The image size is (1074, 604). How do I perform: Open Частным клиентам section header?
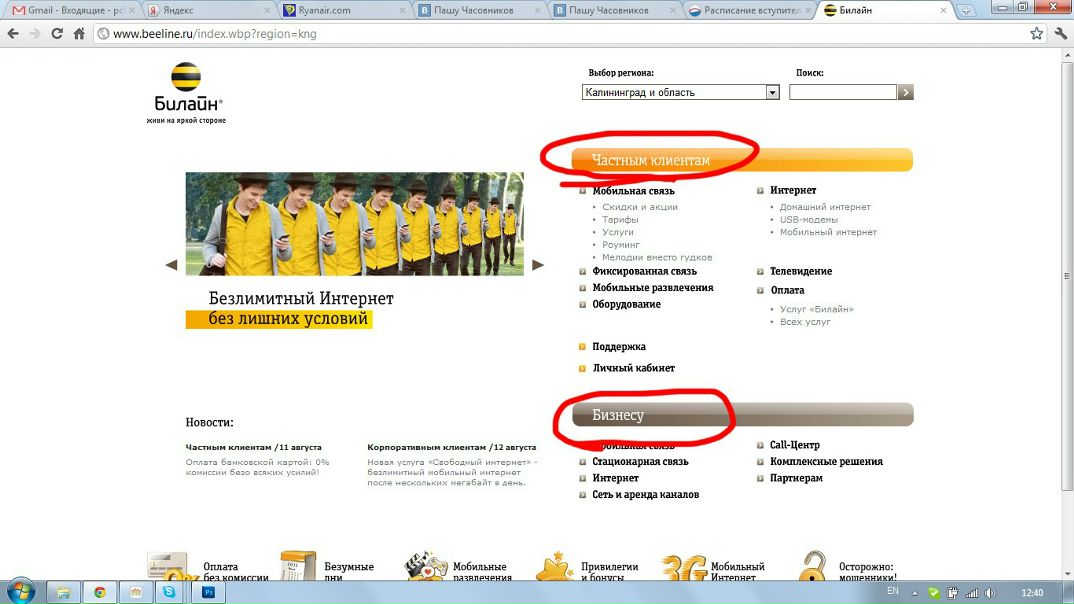742,160
